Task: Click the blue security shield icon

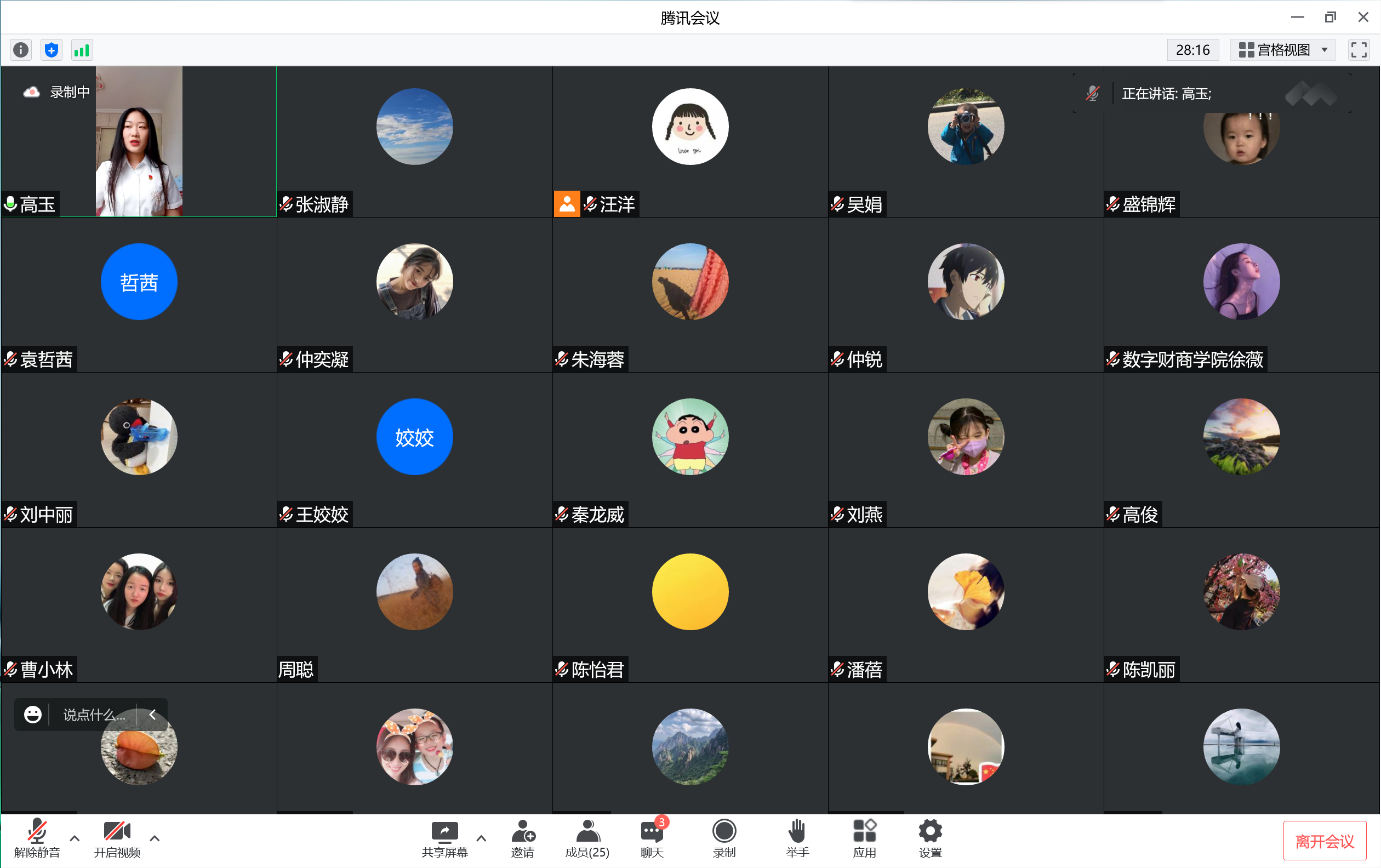Action: [x=52, y=50]
